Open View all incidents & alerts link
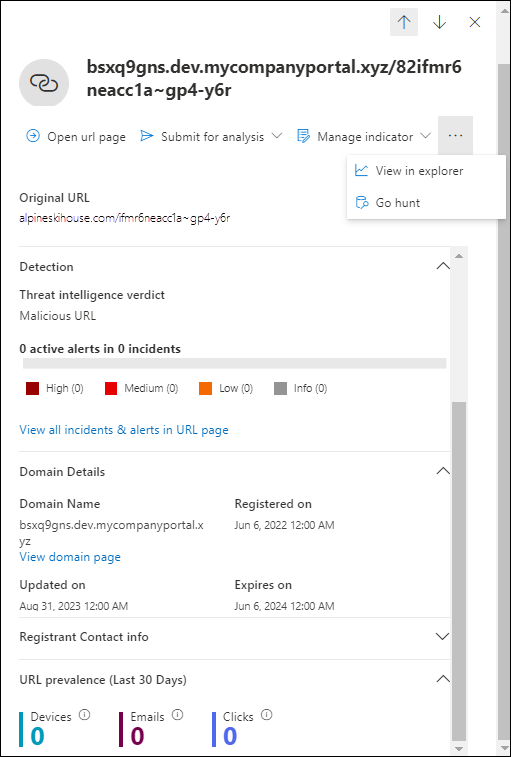 [x=124, y=430]
